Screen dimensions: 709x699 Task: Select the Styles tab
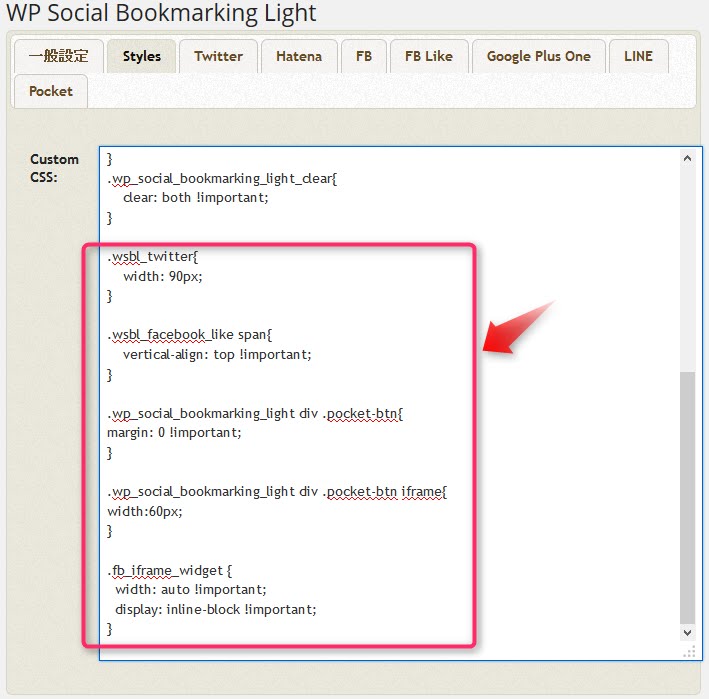pyautogui.click(x=142, y=56)
